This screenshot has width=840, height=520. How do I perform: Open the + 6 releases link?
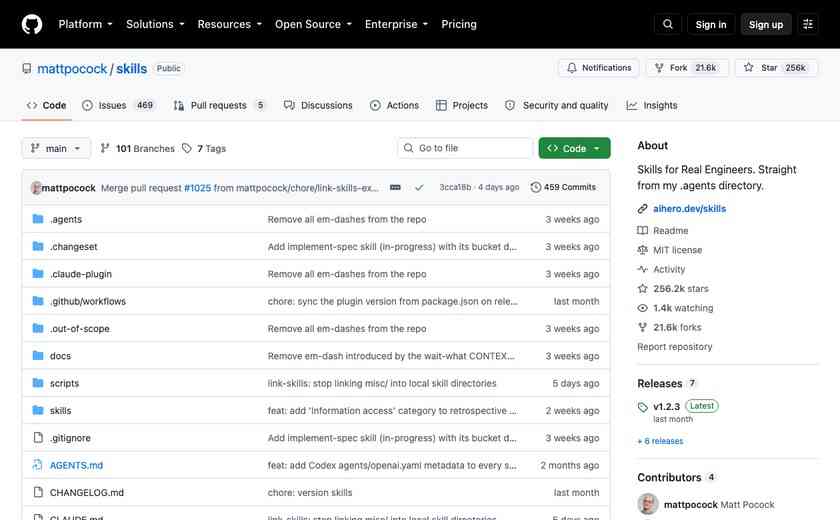[x=660, y=441]
